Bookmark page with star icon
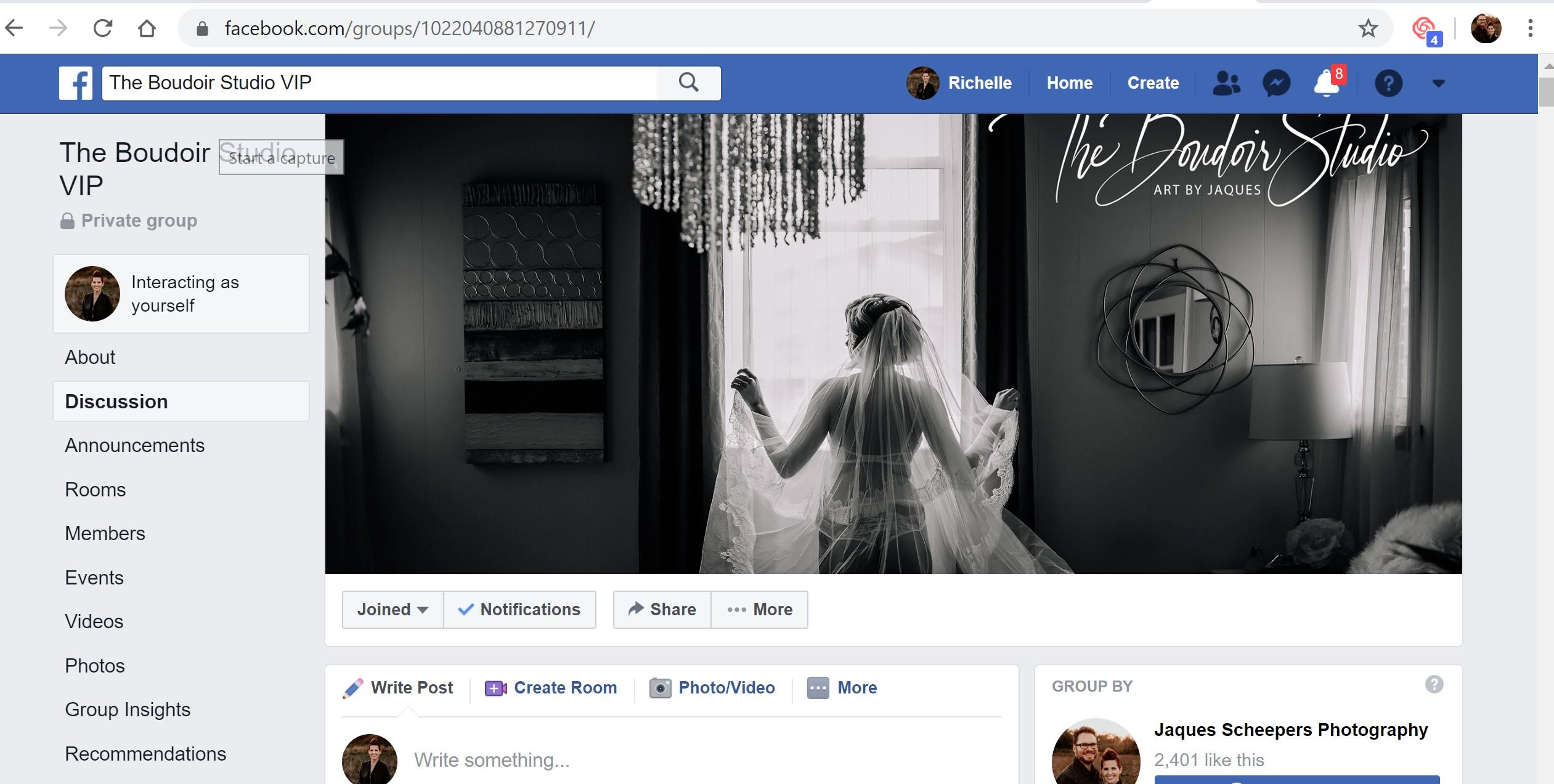The height and width of the screenshot is (784, 1554). (1368, 28)
